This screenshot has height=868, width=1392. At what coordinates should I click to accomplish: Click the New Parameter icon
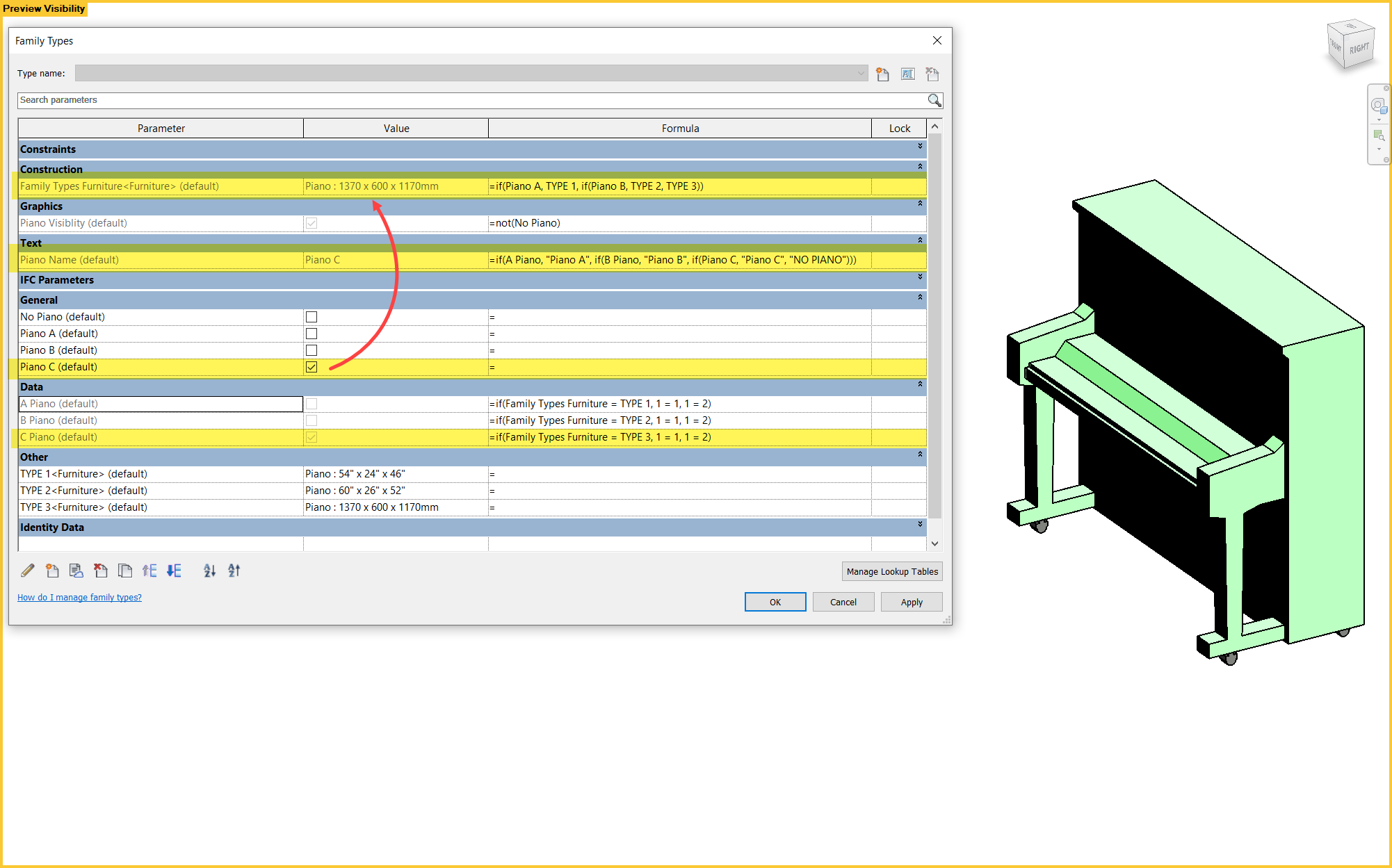[52, 571]
